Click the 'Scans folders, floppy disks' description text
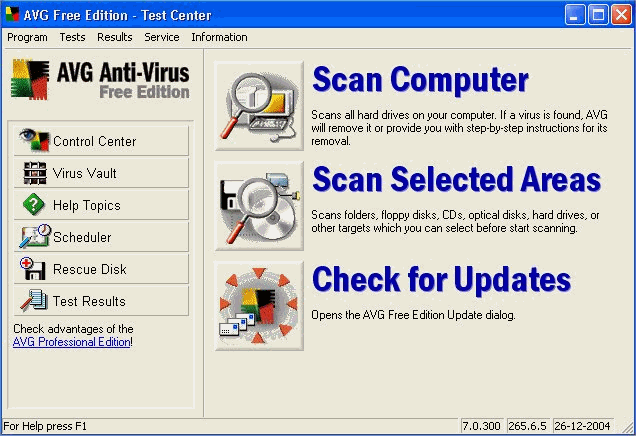The width and height of the screenshot is (636, 436). coord(455,221)
